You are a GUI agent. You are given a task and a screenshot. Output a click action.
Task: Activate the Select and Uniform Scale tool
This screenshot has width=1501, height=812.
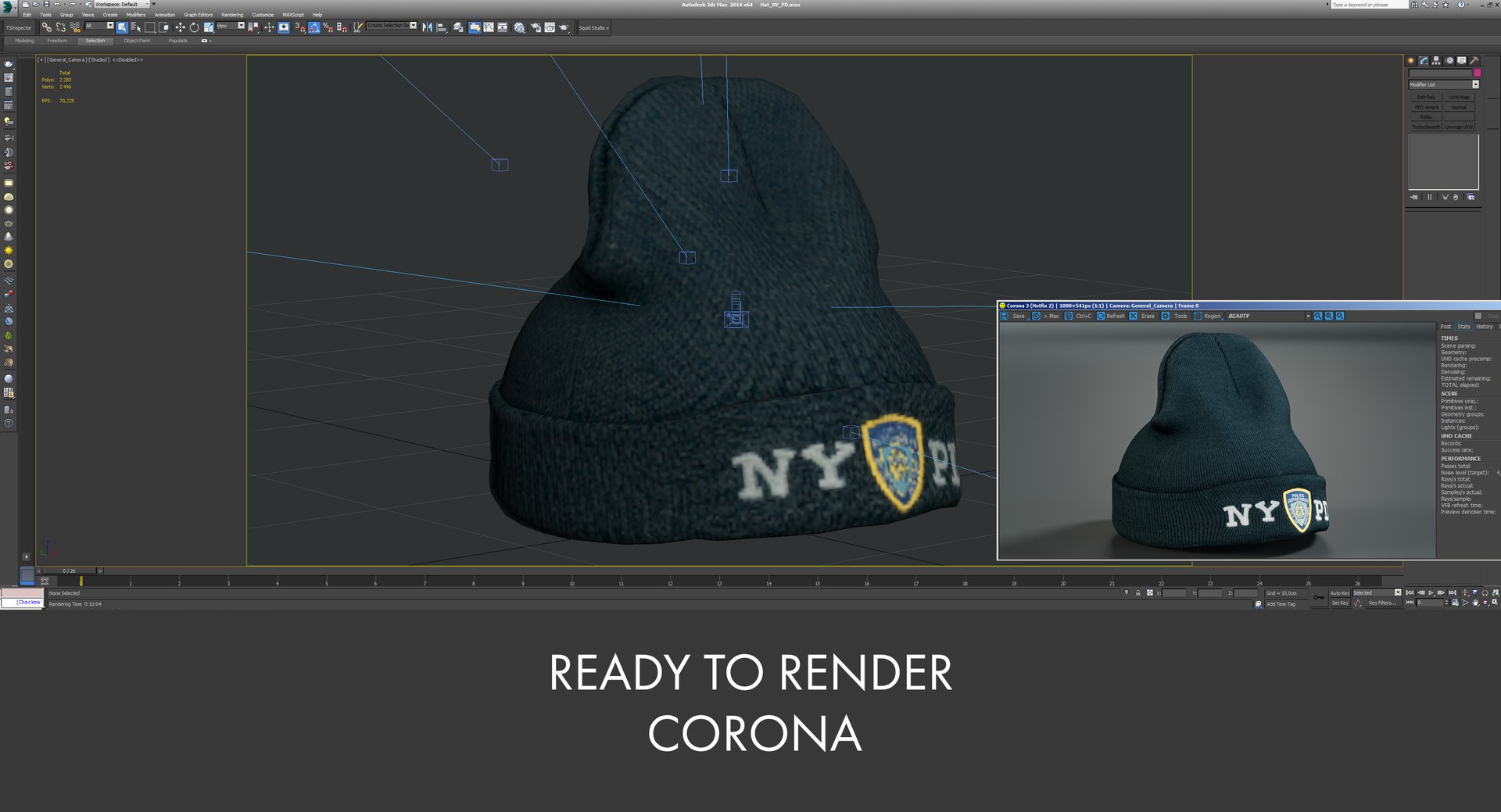(209, 27)
